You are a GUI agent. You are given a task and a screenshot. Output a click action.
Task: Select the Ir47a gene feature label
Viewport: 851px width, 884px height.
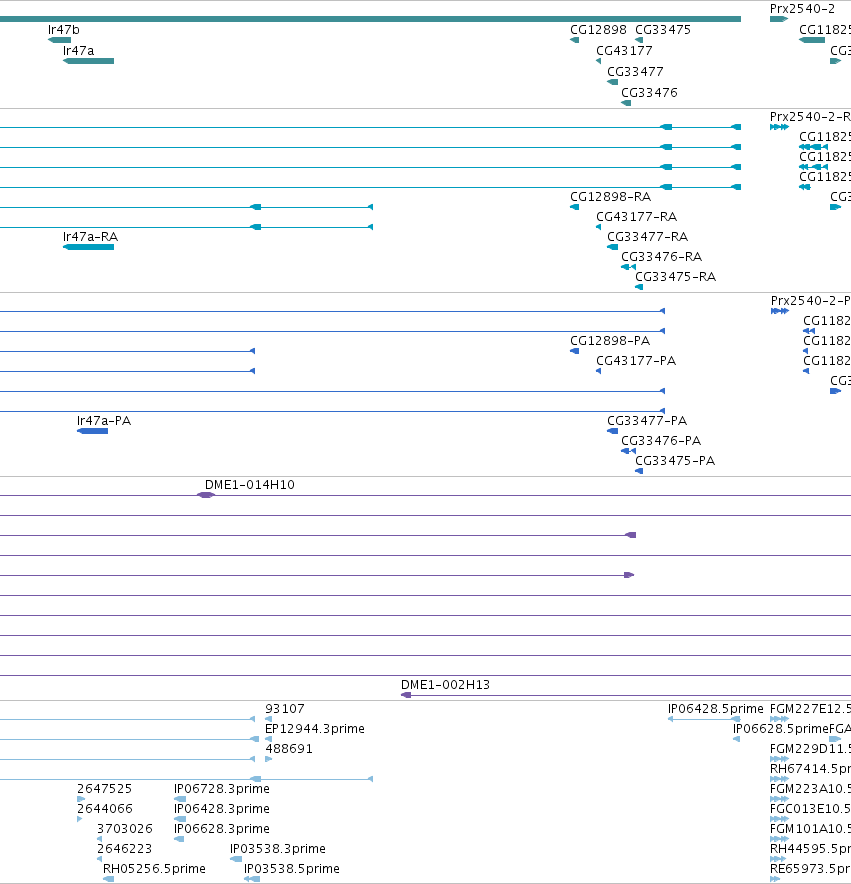point(78,51)
